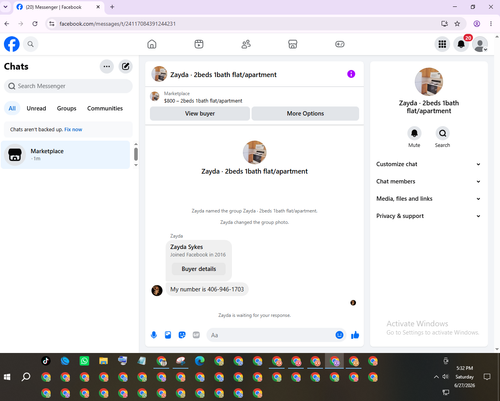Click the My number is message bubble
500x401 pixels.
pyautogui.click(x=207, y=289)
